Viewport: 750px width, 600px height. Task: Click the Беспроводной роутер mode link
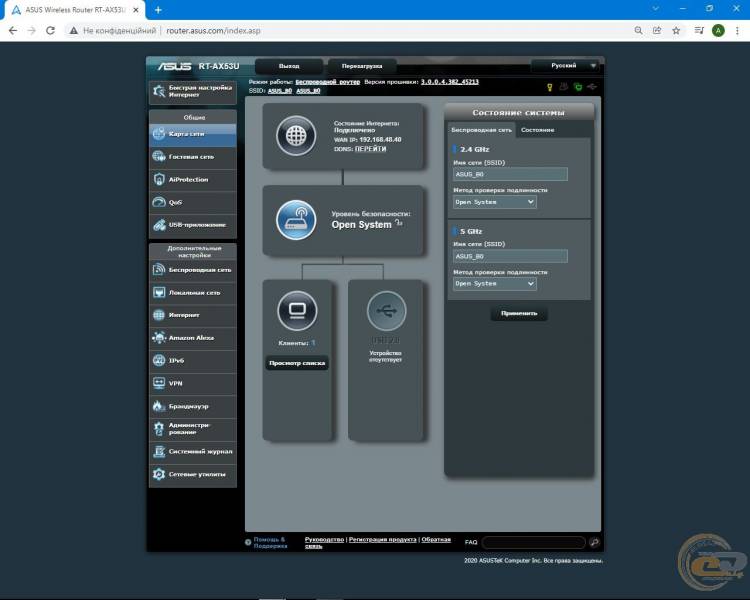[x=328, y=82]
